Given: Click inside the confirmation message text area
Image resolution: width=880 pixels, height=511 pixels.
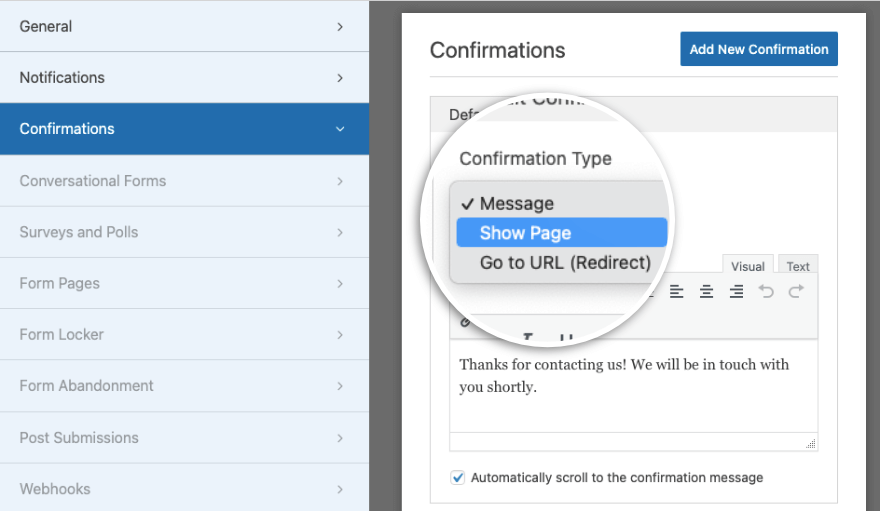Looking at the screenshot, I should pos(633,386).
